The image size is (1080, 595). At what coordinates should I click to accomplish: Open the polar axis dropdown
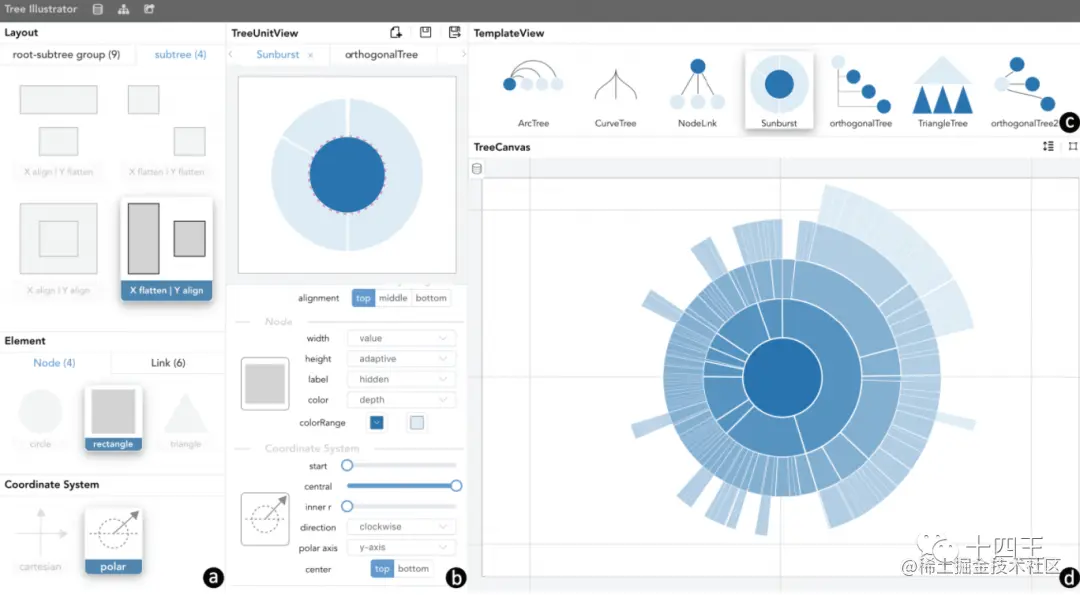(401, 547)
